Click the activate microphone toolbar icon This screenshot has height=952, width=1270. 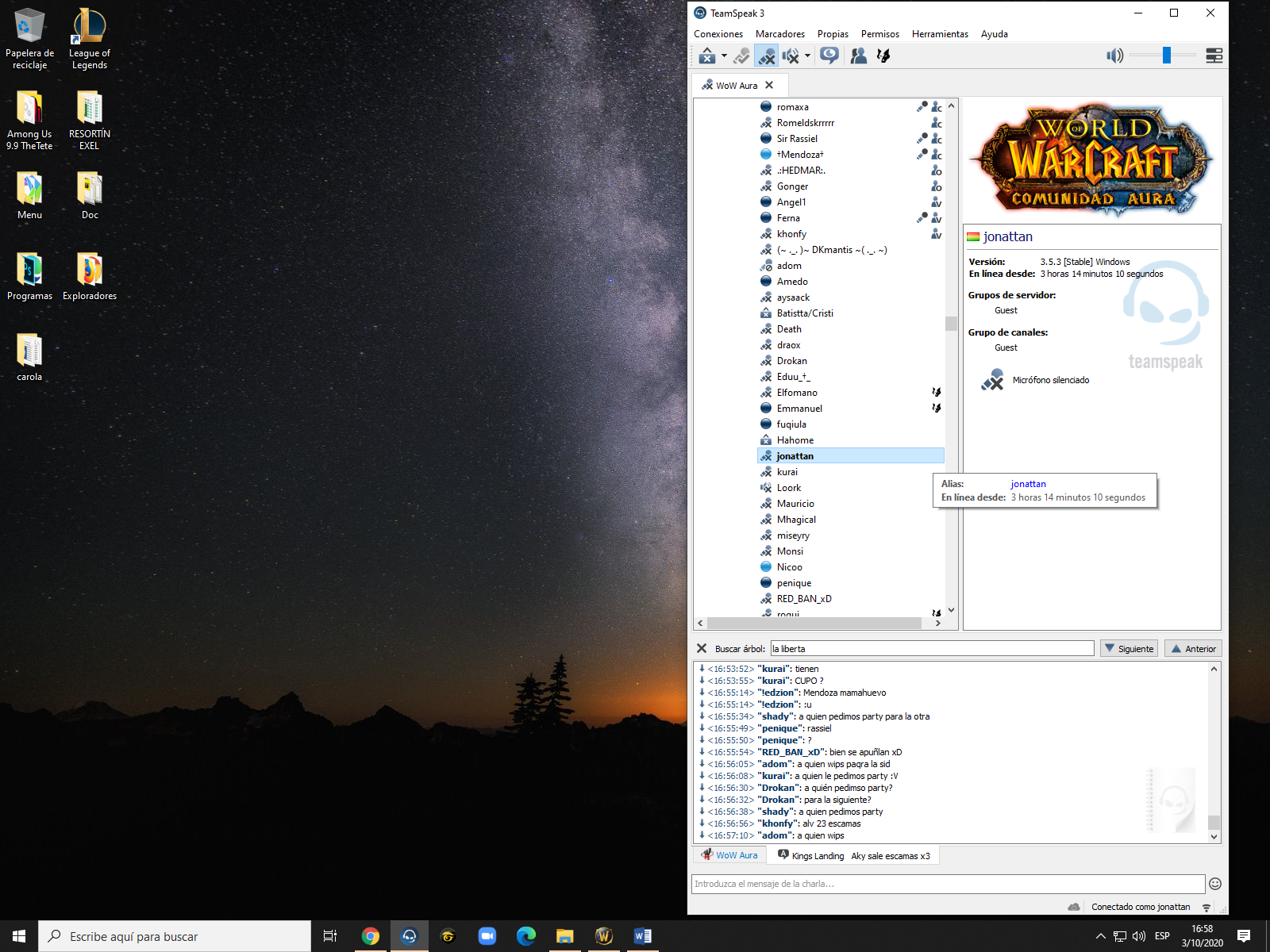pos(741,56)
